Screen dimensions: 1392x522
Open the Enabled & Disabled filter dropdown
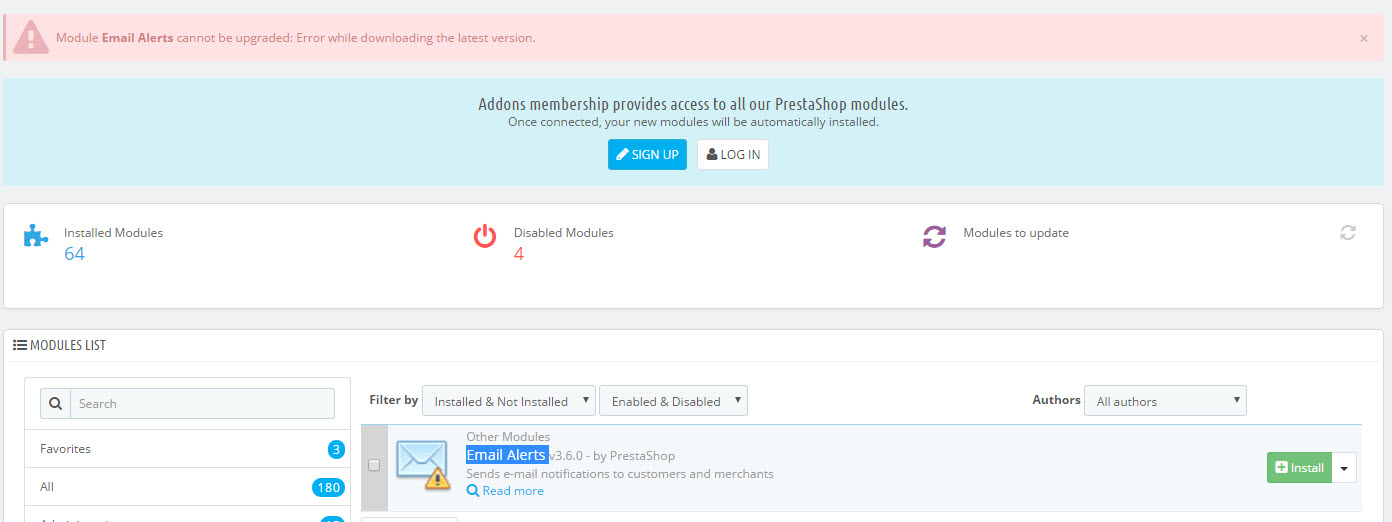pyautogui.click(x=673, y=401)
